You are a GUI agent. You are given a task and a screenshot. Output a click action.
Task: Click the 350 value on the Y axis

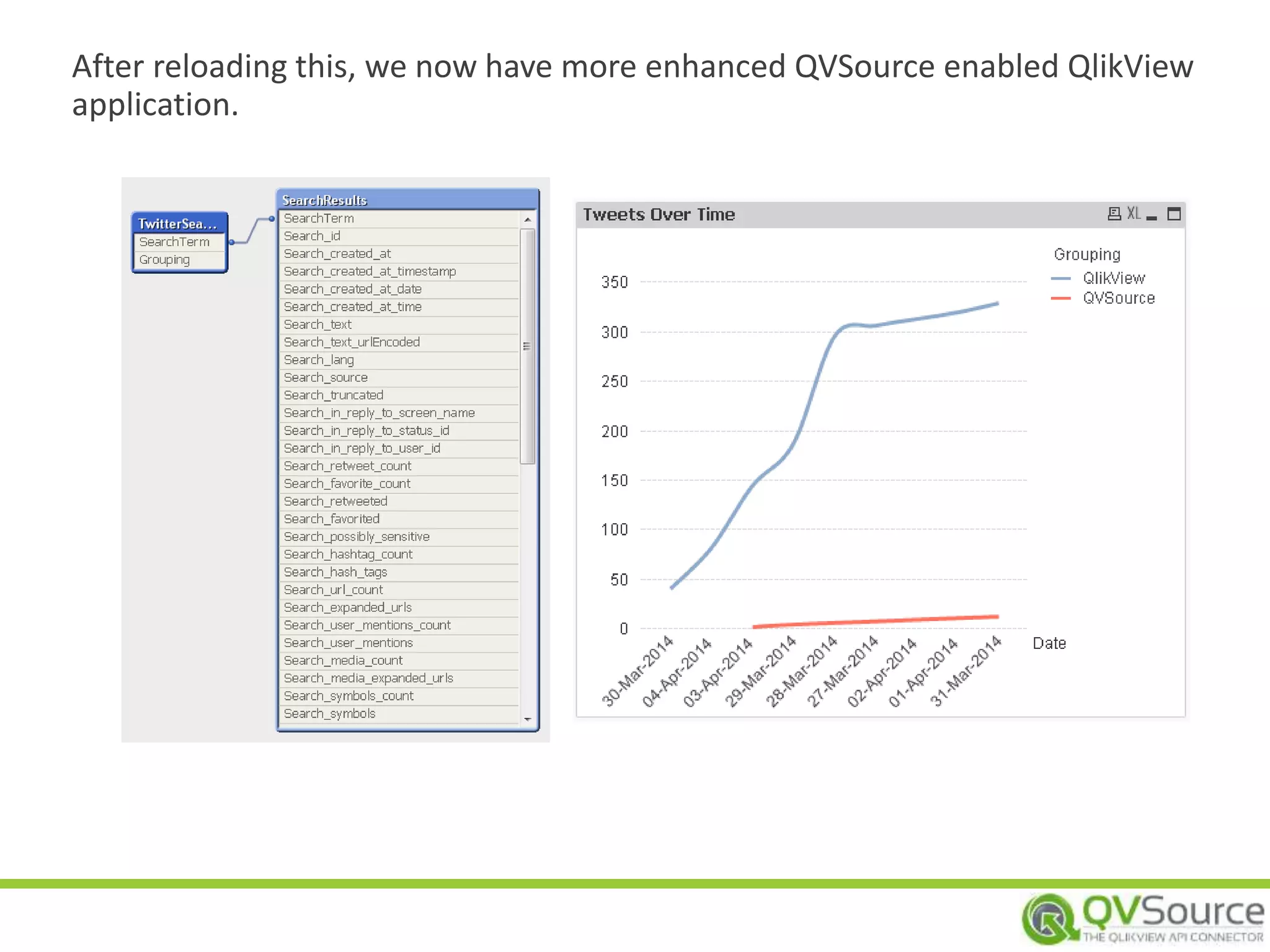[x=615, y=282]
